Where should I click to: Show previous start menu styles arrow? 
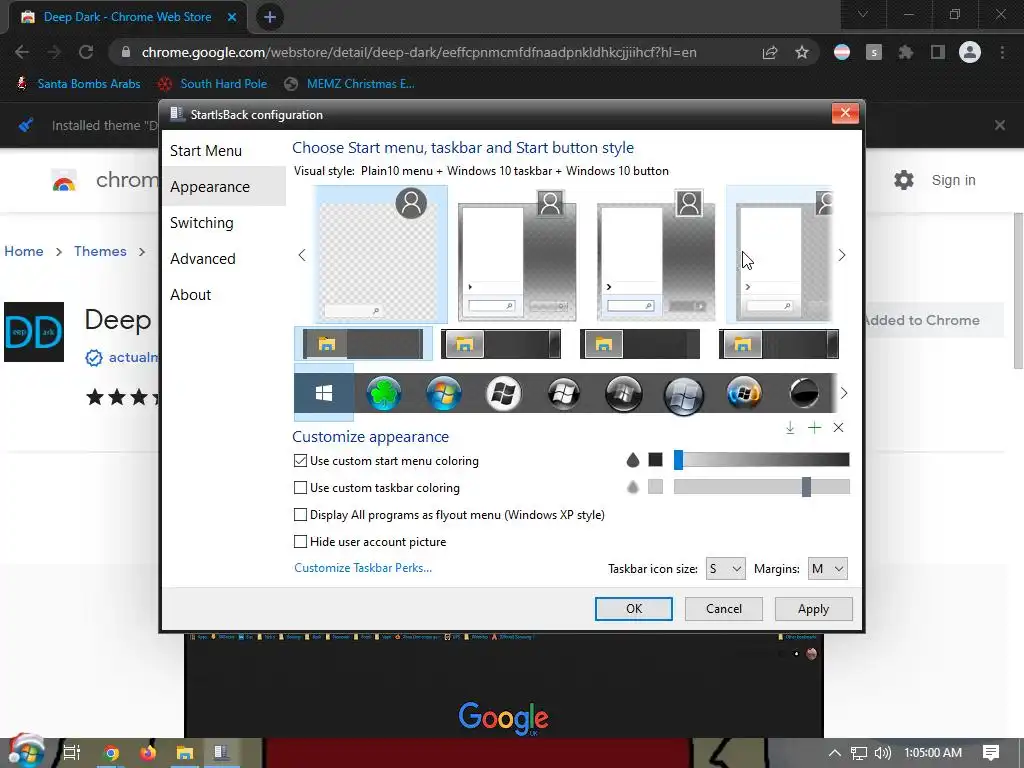[x=302, y=255]
